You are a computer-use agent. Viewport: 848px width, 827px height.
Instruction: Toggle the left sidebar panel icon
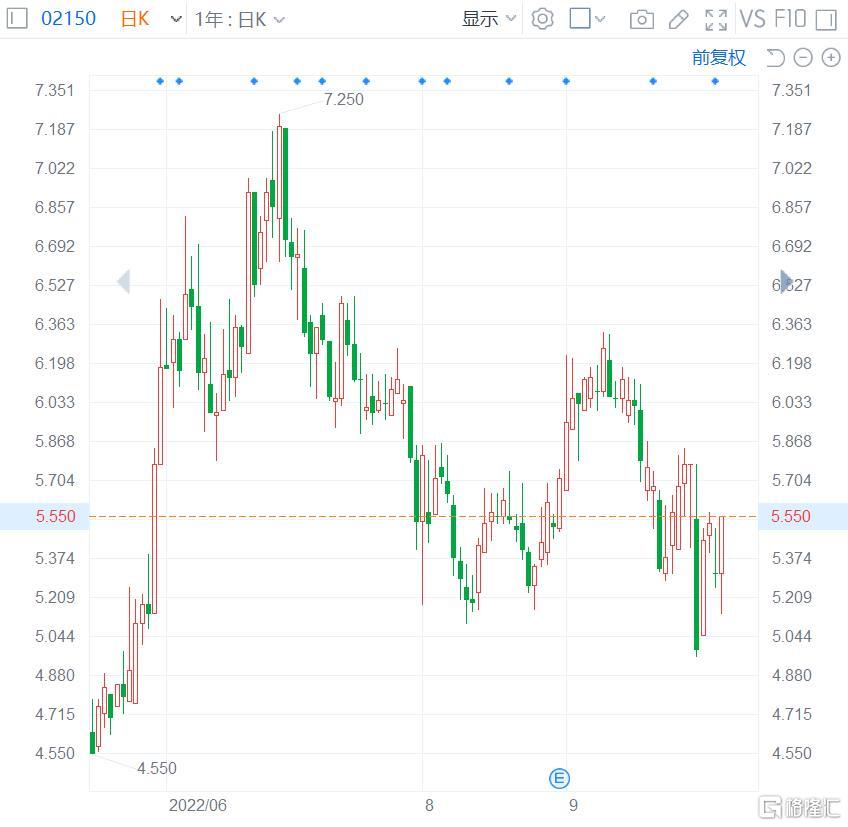[17, 19]
